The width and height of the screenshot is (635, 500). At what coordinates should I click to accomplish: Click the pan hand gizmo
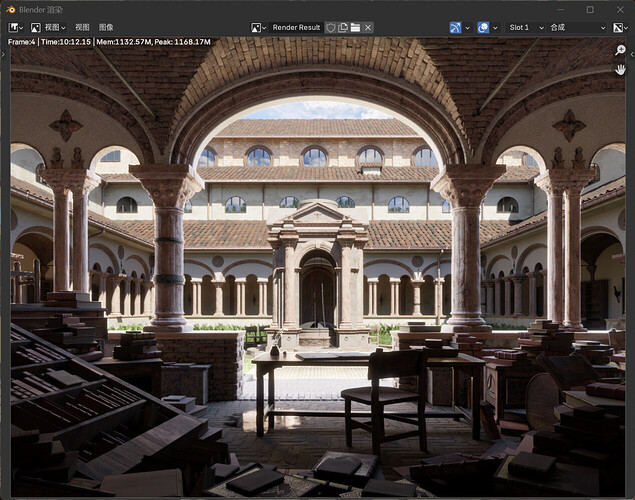tap(620, 69)
